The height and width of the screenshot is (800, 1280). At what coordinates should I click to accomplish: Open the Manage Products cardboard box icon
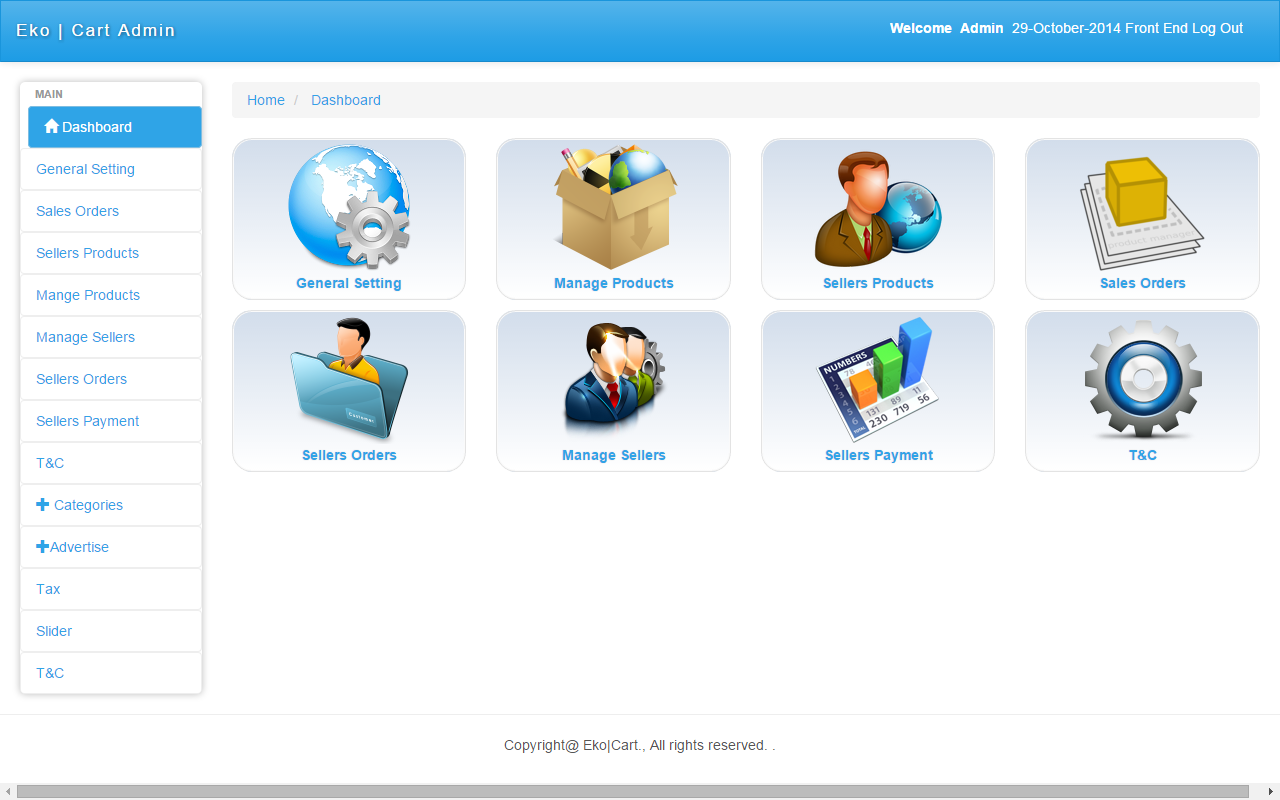pos(613,207)
